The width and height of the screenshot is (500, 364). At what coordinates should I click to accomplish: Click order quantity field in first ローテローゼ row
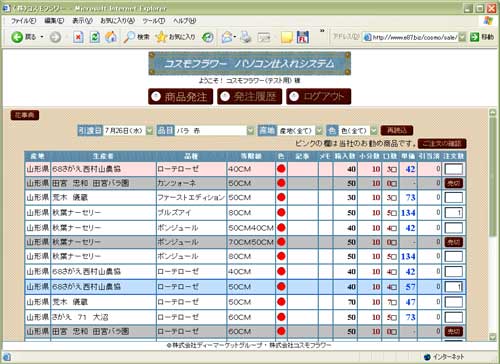point(454,169)
